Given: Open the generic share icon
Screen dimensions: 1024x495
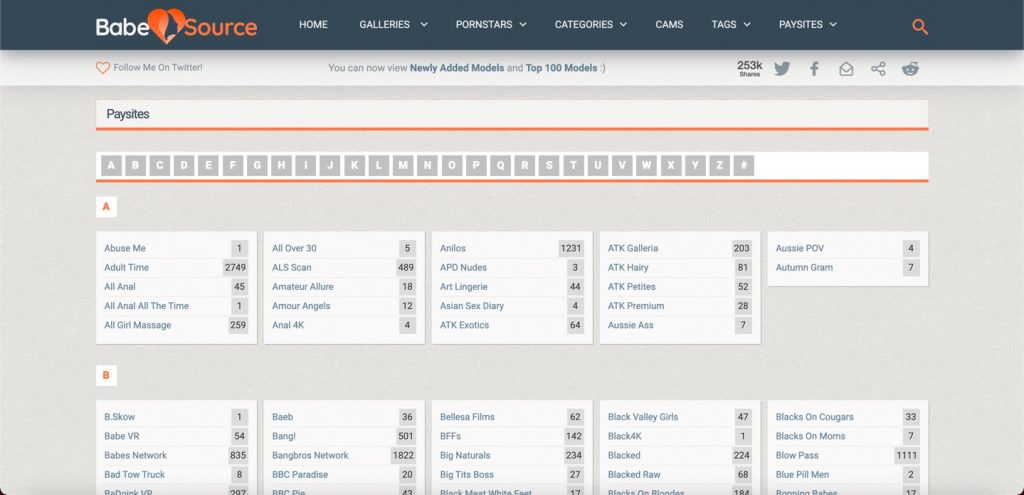Looking at the screenshot, I should point(878,69).
